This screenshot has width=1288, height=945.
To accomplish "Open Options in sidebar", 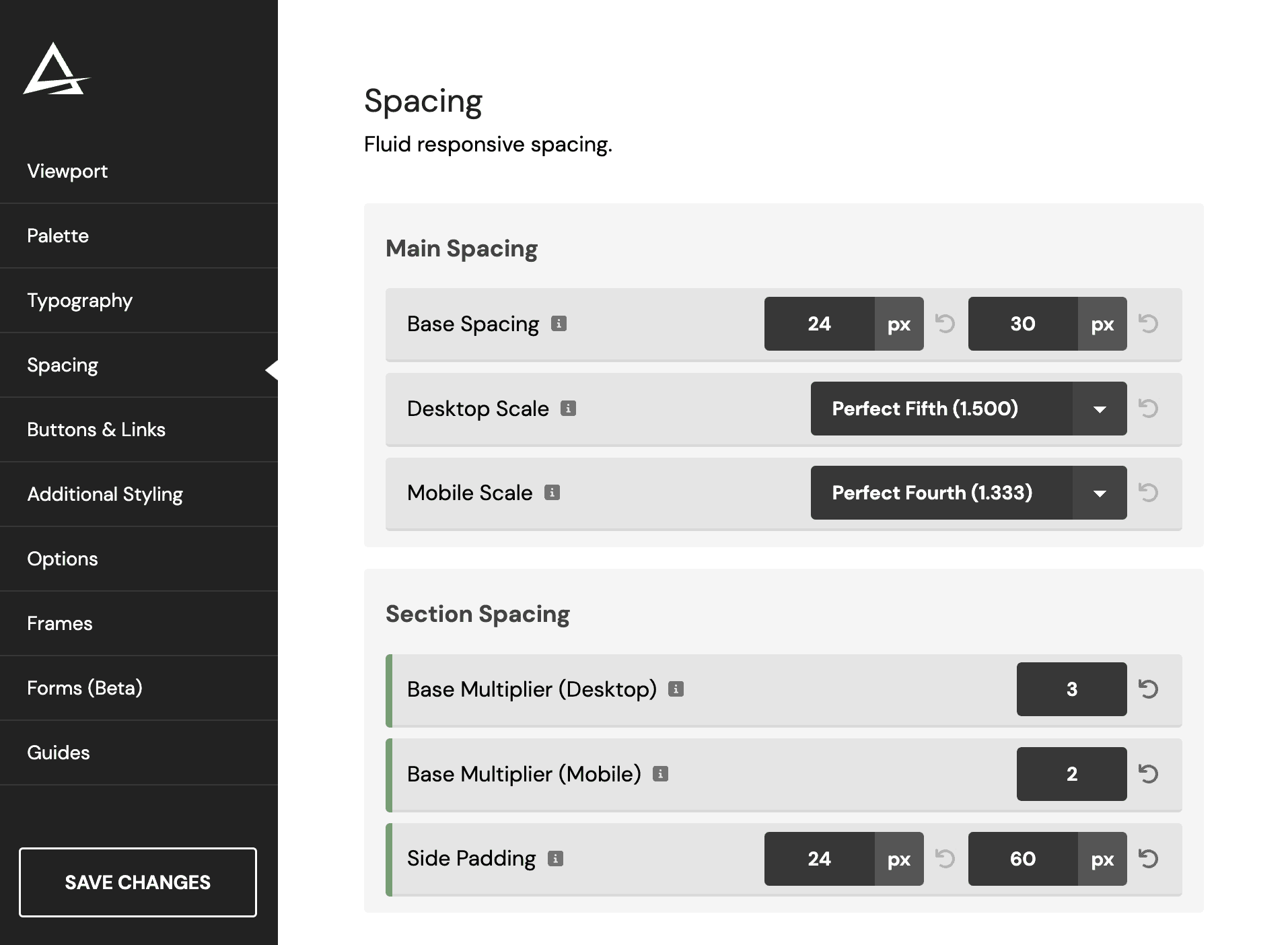I will (x=139, y=559).
